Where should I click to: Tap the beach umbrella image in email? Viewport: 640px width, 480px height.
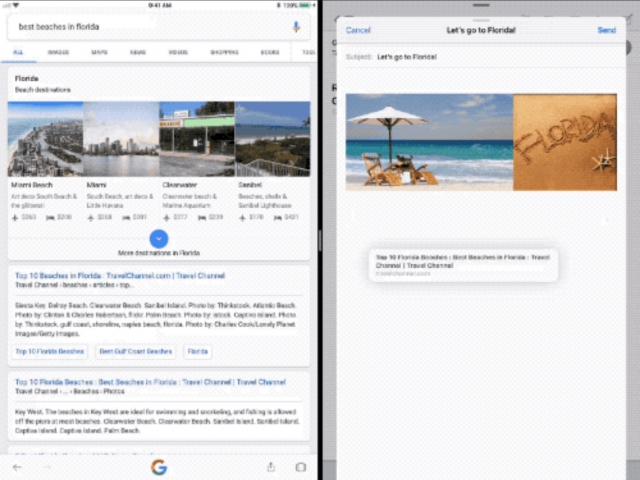point(429,142)
